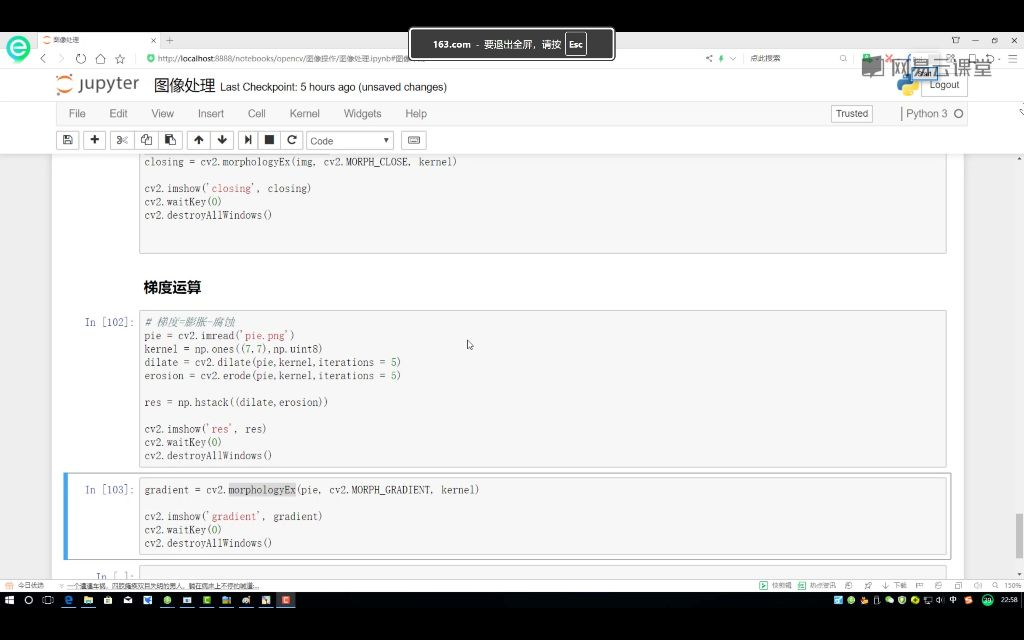Paste cells below using the toolbar icon
Screen dimensions: 1024x640
tap(170, 140)
